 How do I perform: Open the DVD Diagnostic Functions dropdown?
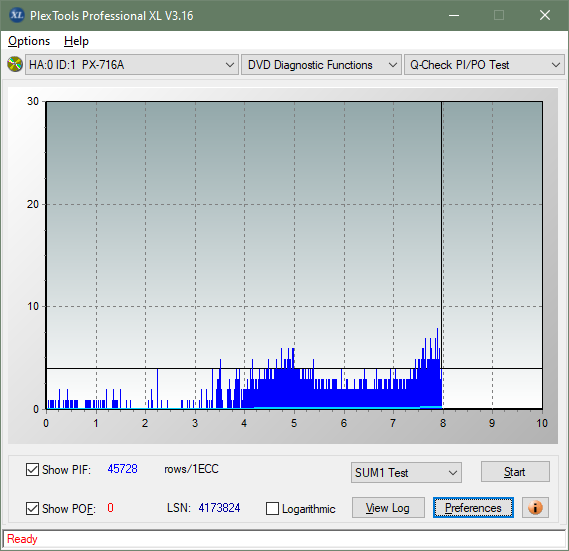(321, 65)
